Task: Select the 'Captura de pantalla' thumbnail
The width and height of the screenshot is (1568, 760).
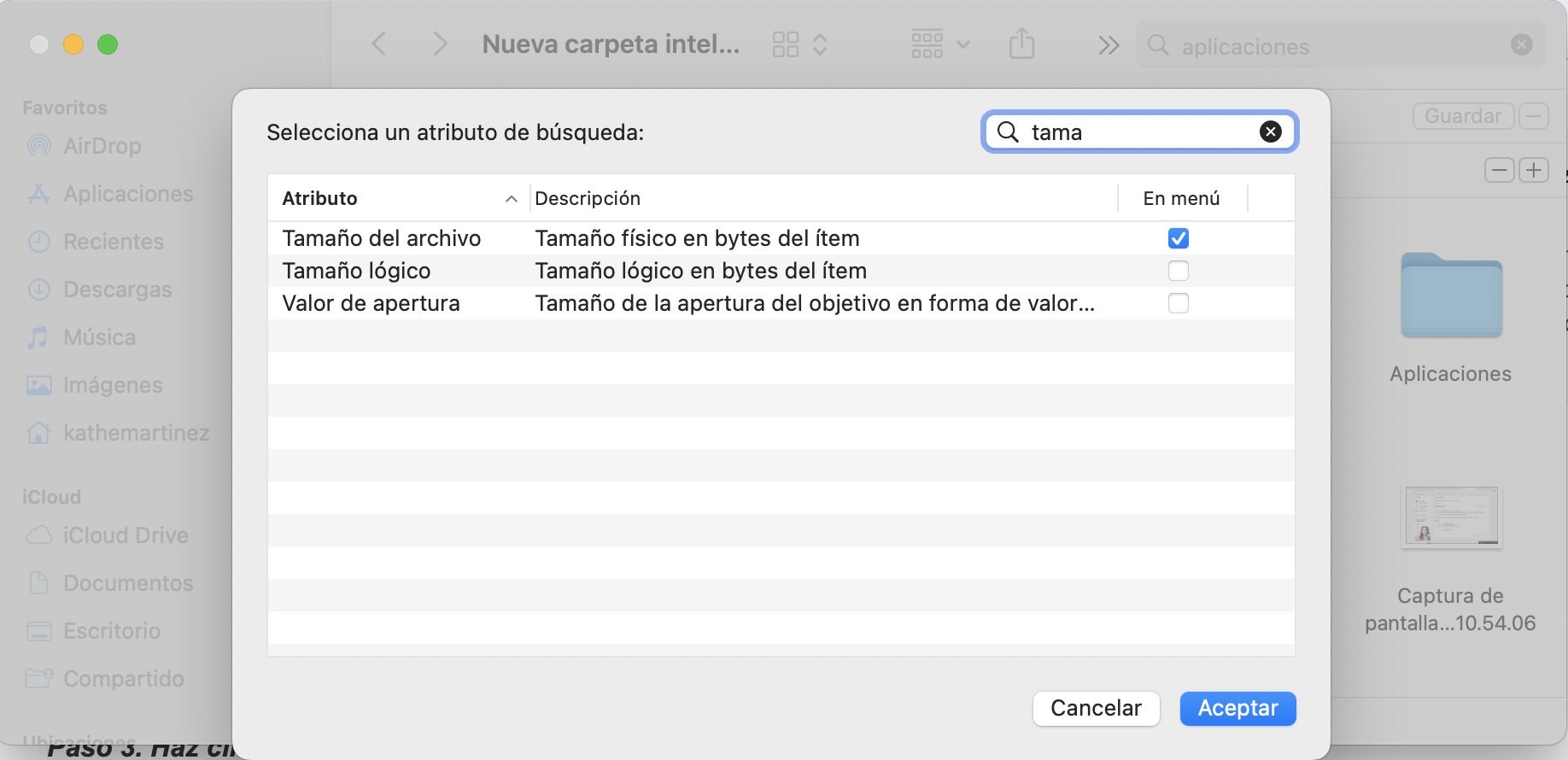Action: pos(1451,517)
